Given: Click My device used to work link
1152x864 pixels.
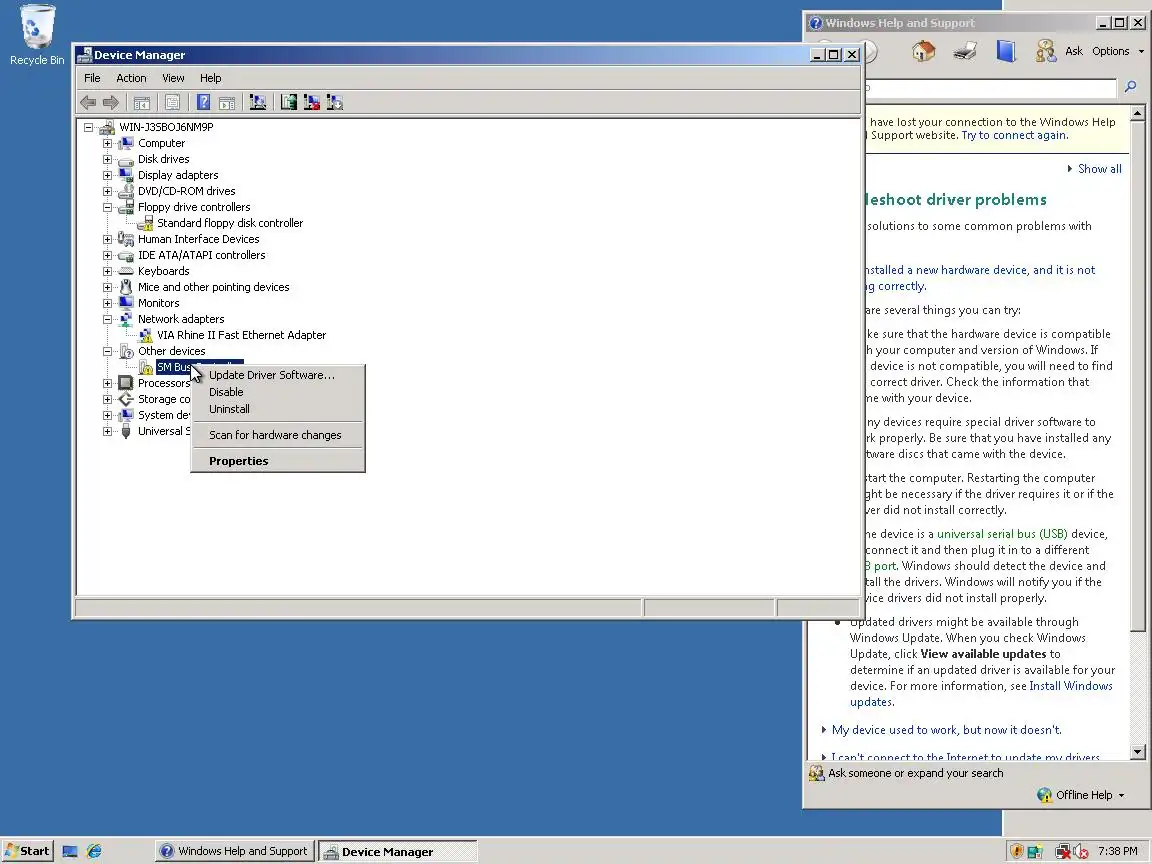Looking at the screenshot, I should coord(946,730).
